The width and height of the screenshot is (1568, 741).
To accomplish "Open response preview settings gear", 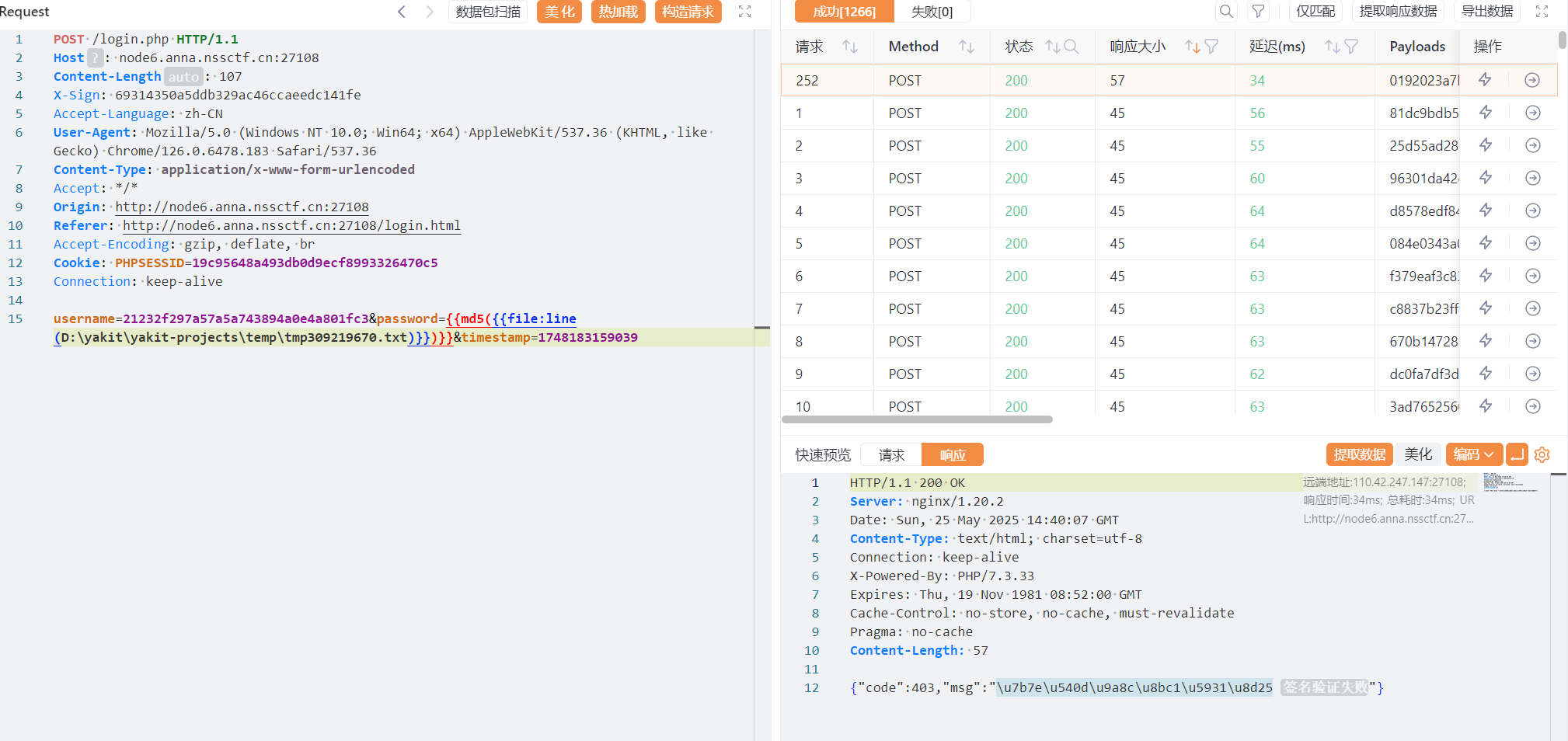I will (1542, 454).
